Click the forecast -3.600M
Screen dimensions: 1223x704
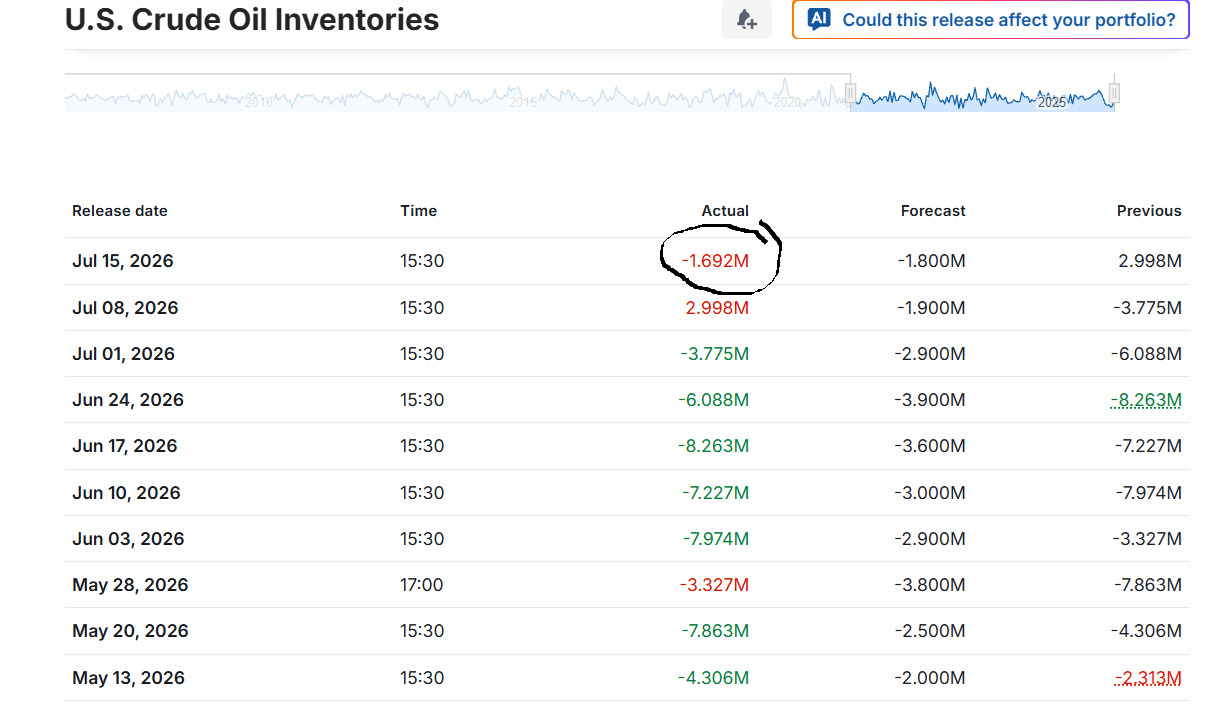930,446
